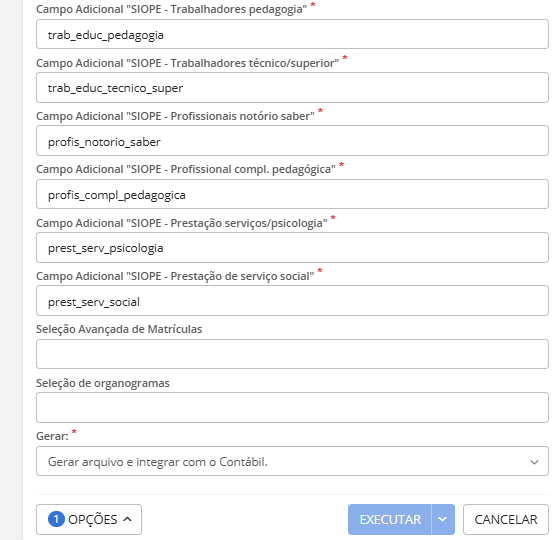Screen dimensions: 559x540
Task: Click into the trab_educ_tecnico_super field
Action: [292, 88]
